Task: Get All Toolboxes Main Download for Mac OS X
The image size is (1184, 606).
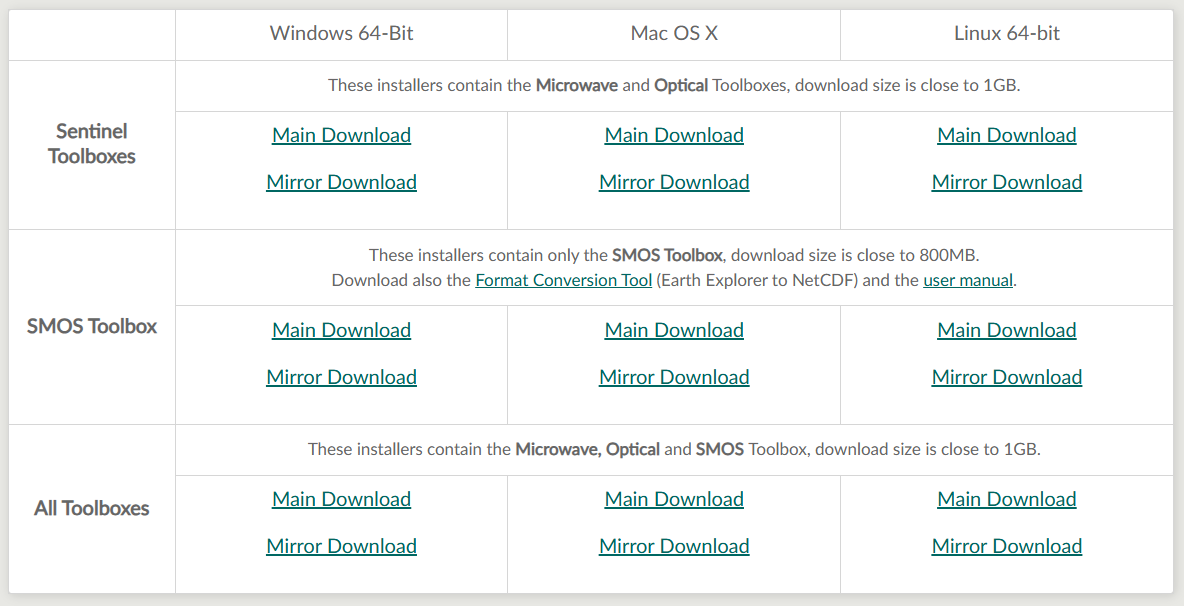Action: 674,499
